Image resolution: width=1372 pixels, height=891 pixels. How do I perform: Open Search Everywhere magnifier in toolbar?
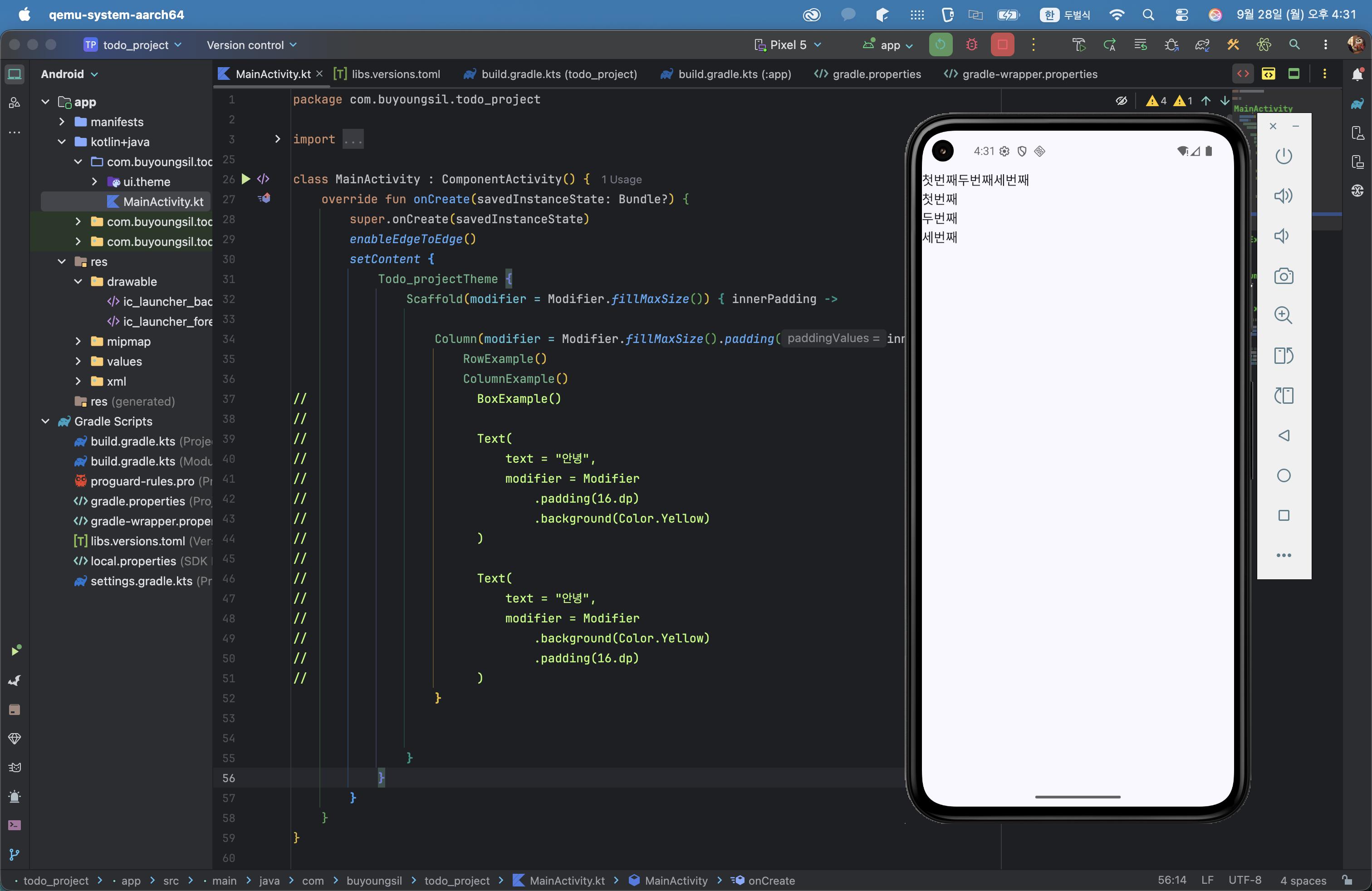(1294, 45)
